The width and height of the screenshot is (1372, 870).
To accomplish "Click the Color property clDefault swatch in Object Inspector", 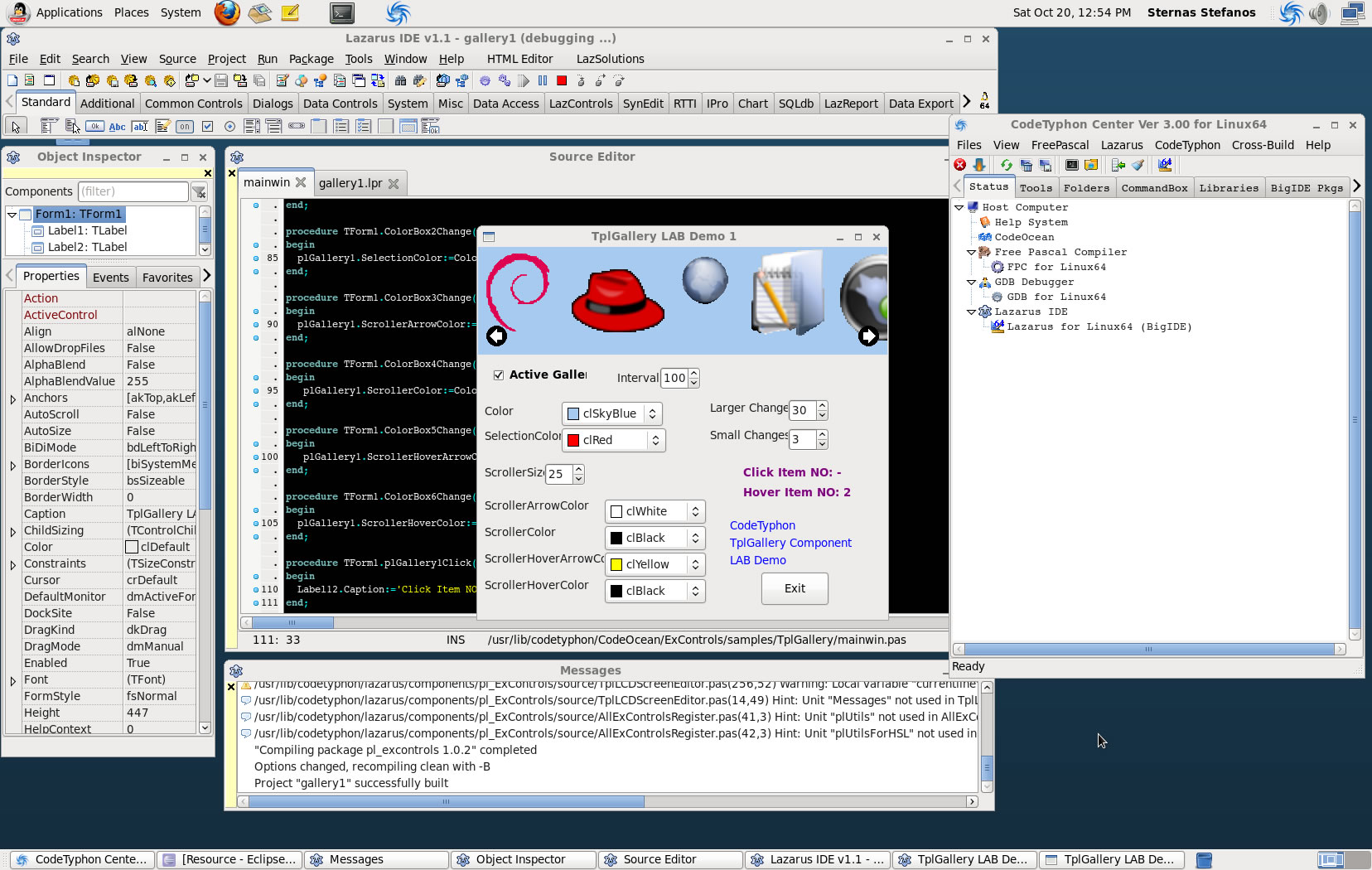I will tap(131, 547).
